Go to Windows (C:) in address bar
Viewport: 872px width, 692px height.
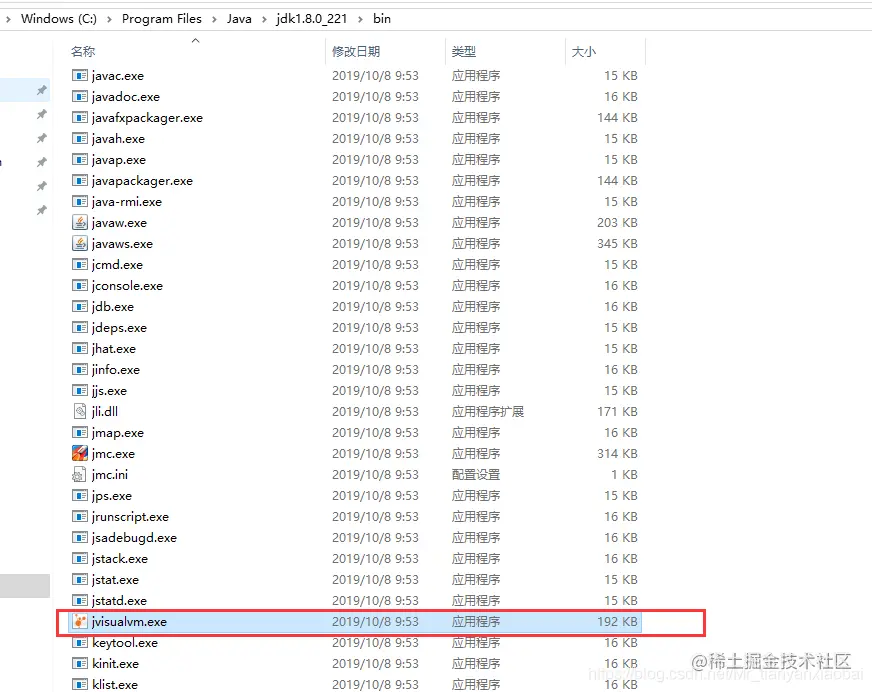pos(59,19)
